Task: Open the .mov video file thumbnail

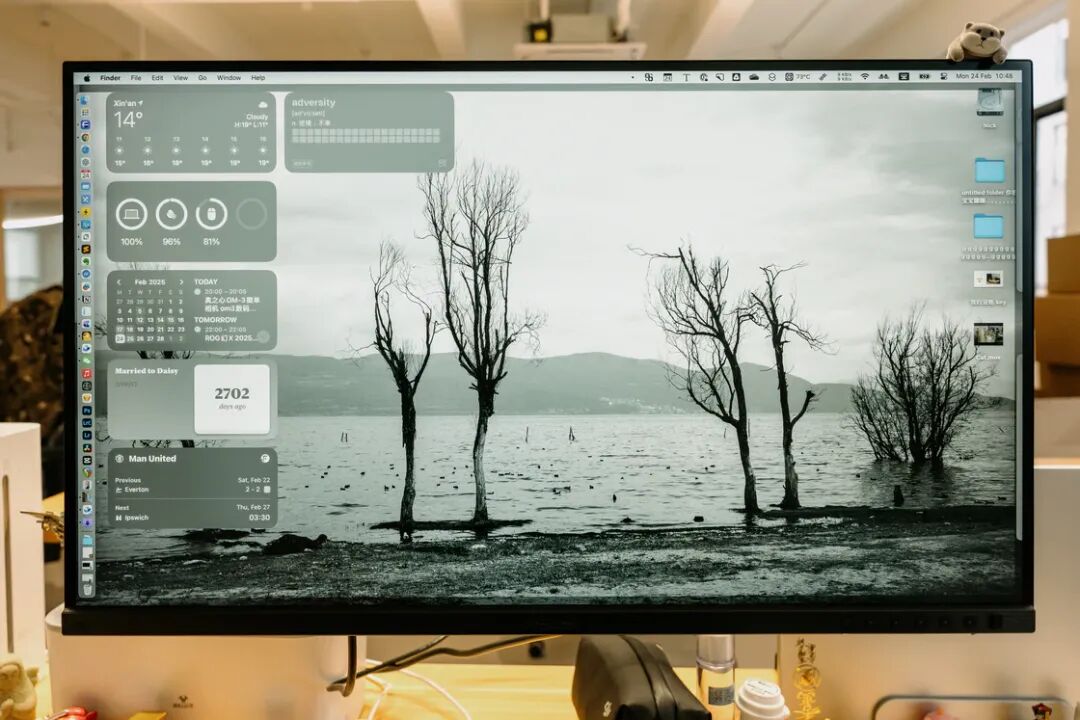Action: click(988, 334)
